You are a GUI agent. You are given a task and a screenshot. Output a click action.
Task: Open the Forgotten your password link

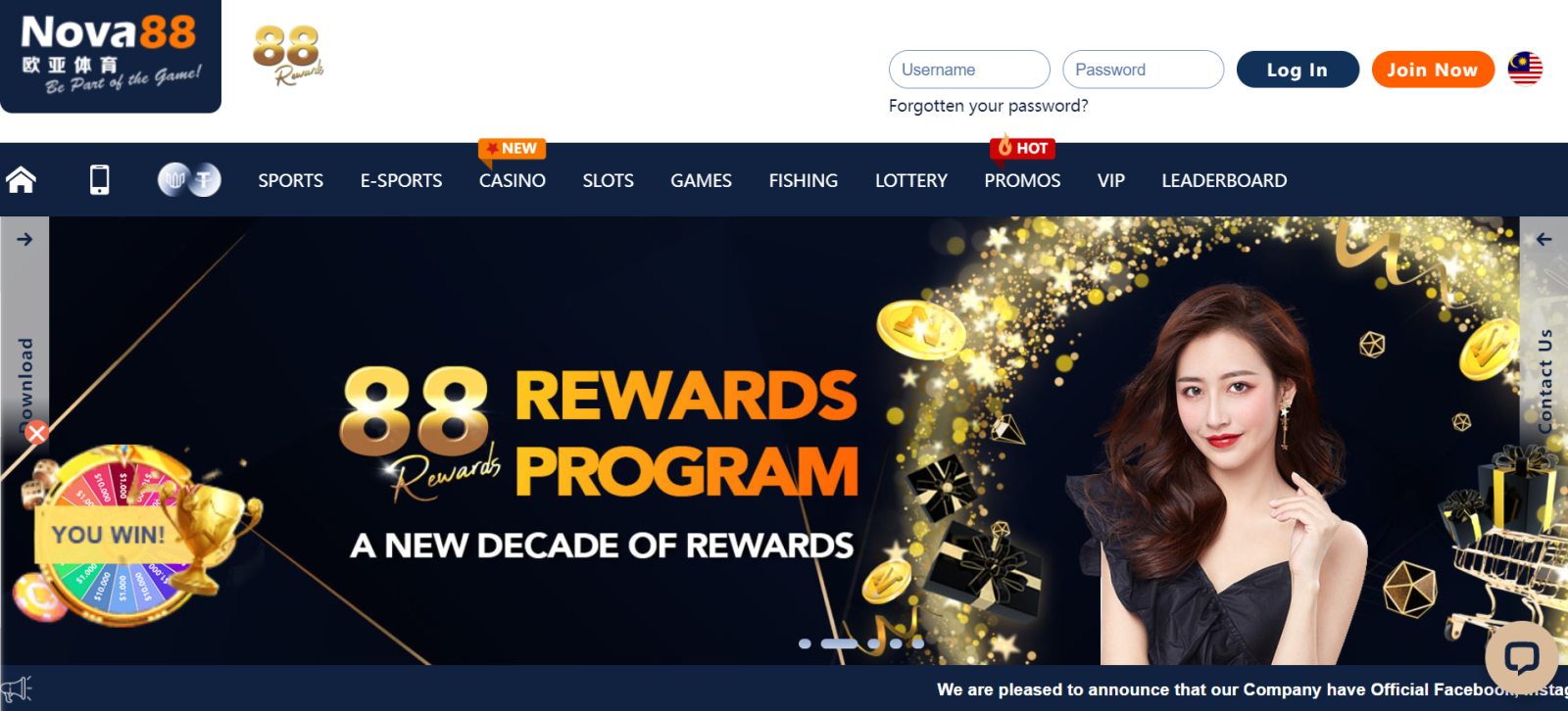point(988,106)
